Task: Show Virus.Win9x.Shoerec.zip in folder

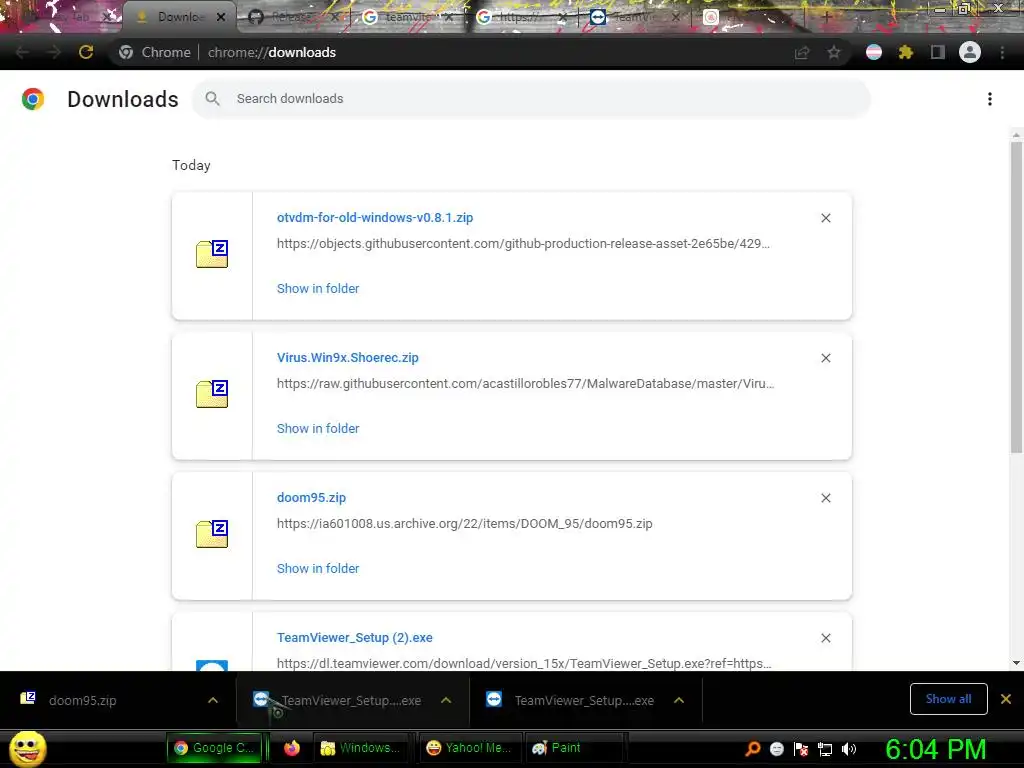Action: 318,428
